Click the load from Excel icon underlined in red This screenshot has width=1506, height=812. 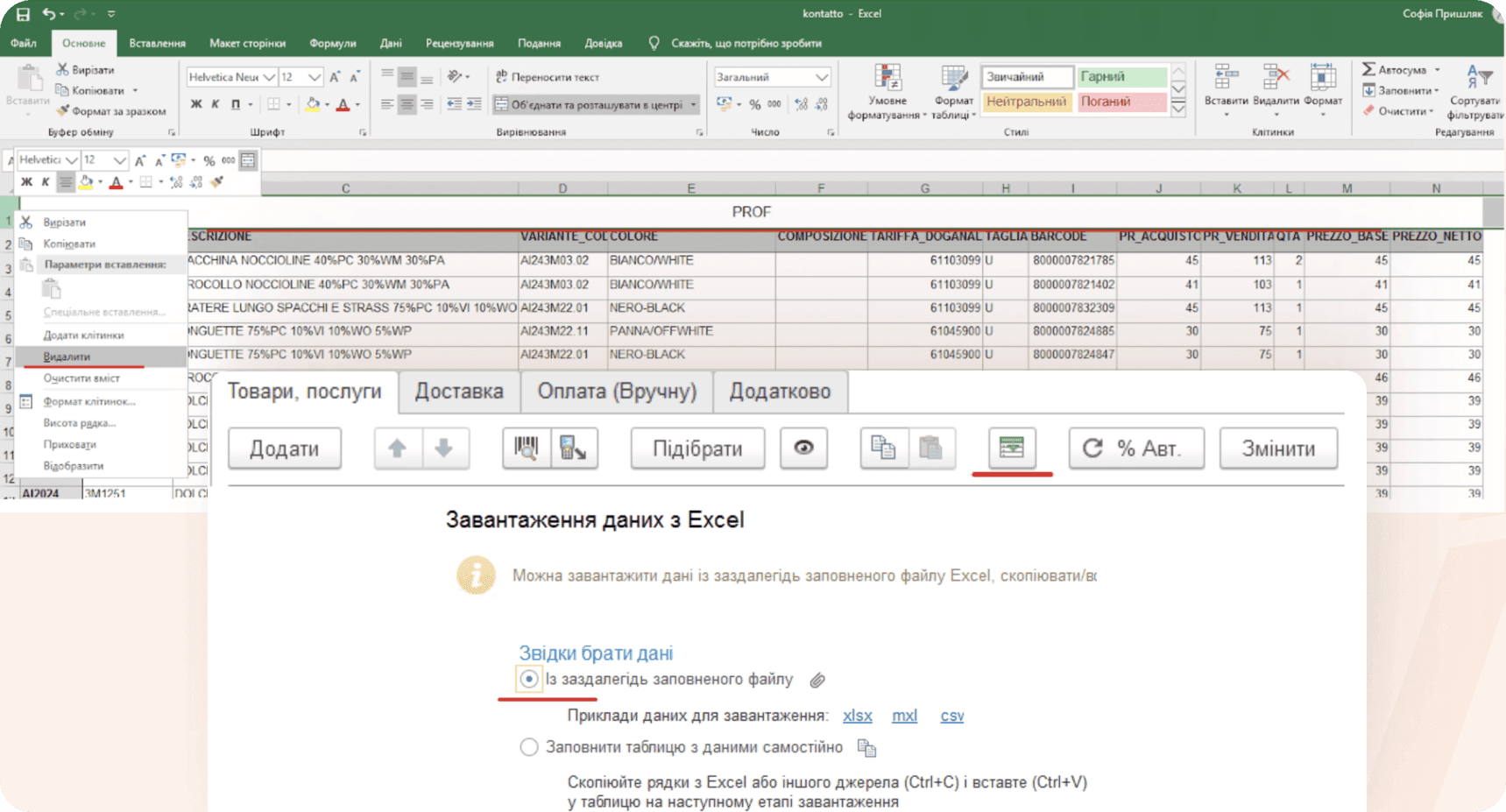coord(1012,448)
